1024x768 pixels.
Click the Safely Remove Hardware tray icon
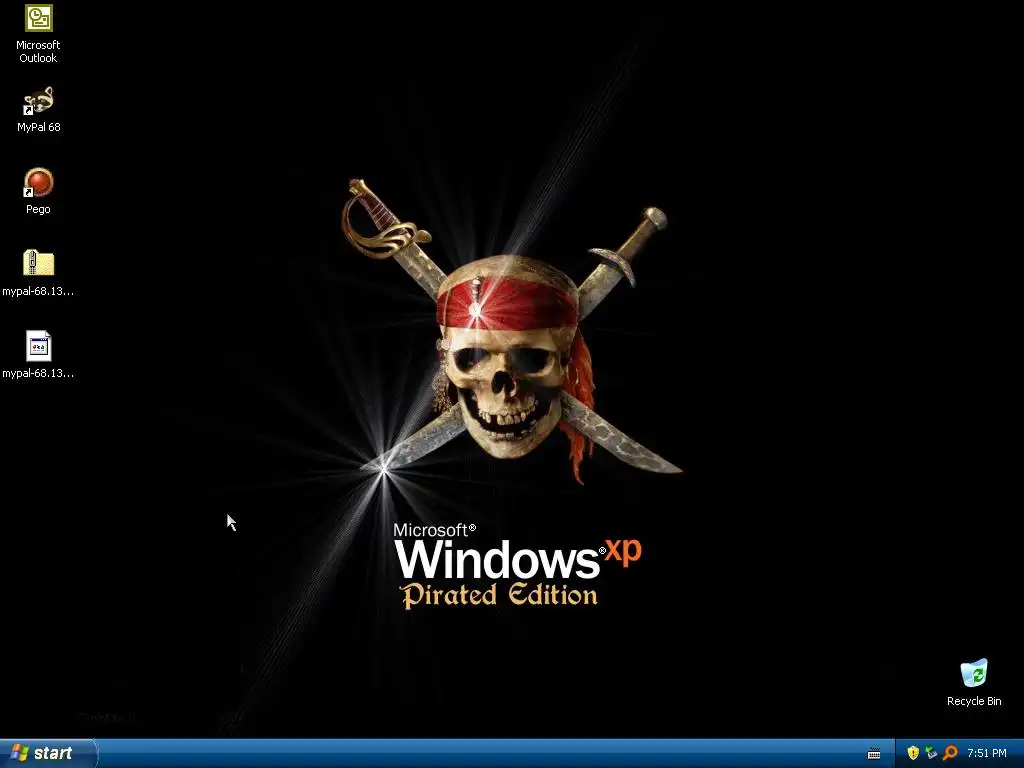coord(931,753)
